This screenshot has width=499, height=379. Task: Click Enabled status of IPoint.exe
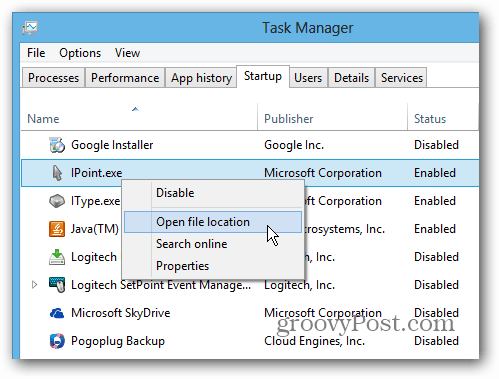pos(435,173)
